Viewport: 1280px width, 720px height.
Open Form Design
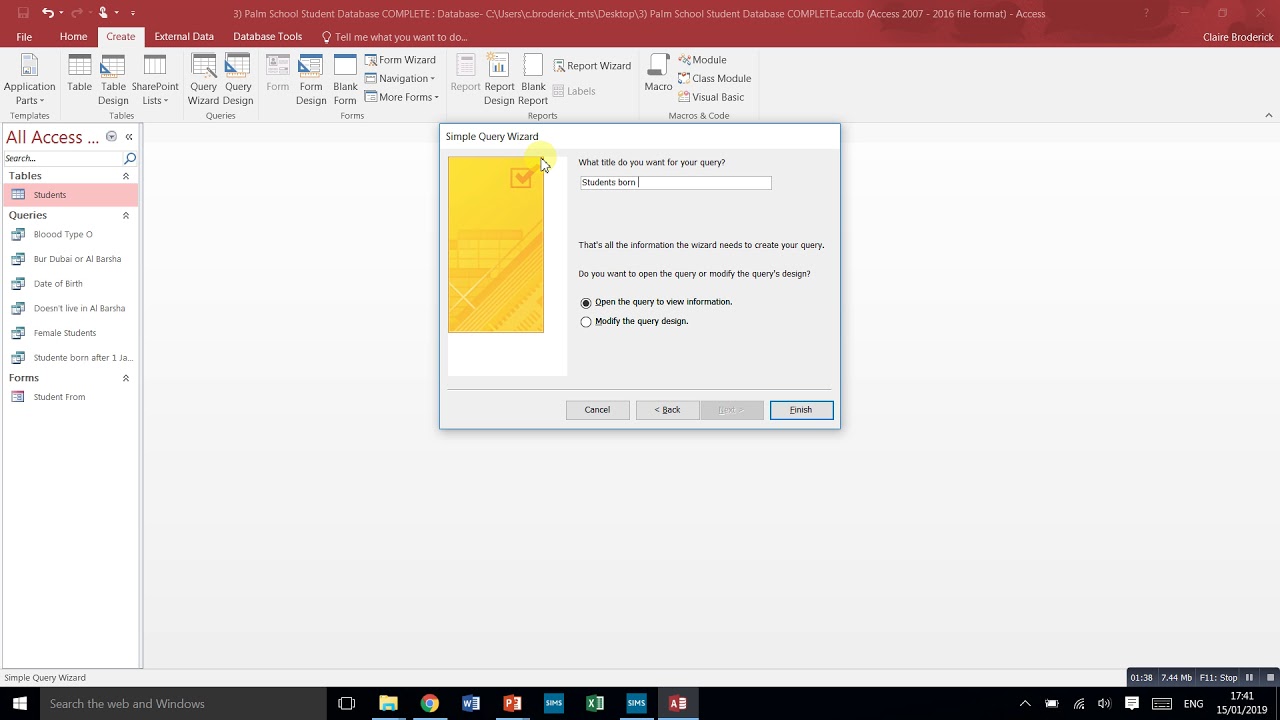tap(311, 79)
